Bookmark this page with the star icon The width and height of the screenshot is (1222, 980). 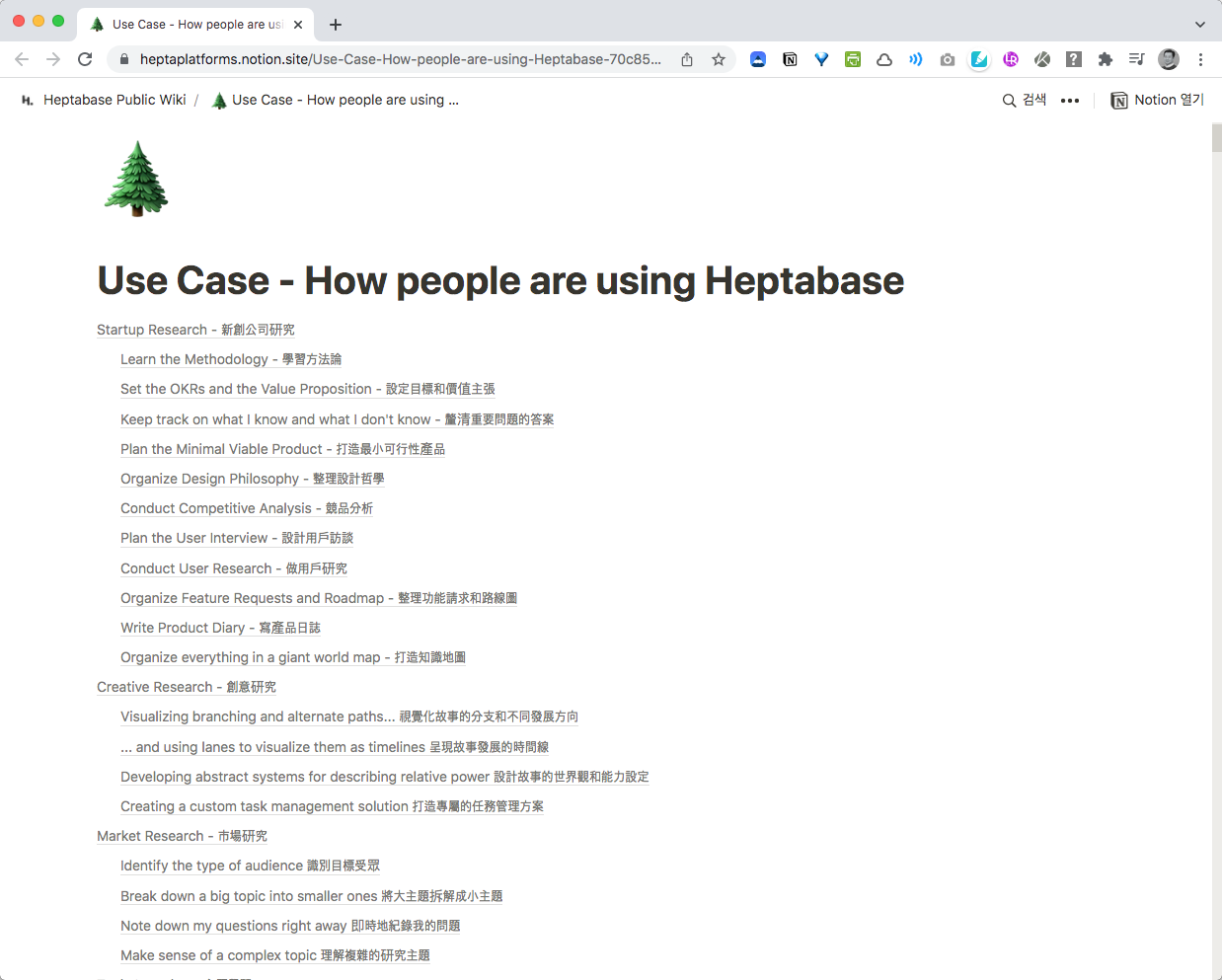[x=719, y=59]
